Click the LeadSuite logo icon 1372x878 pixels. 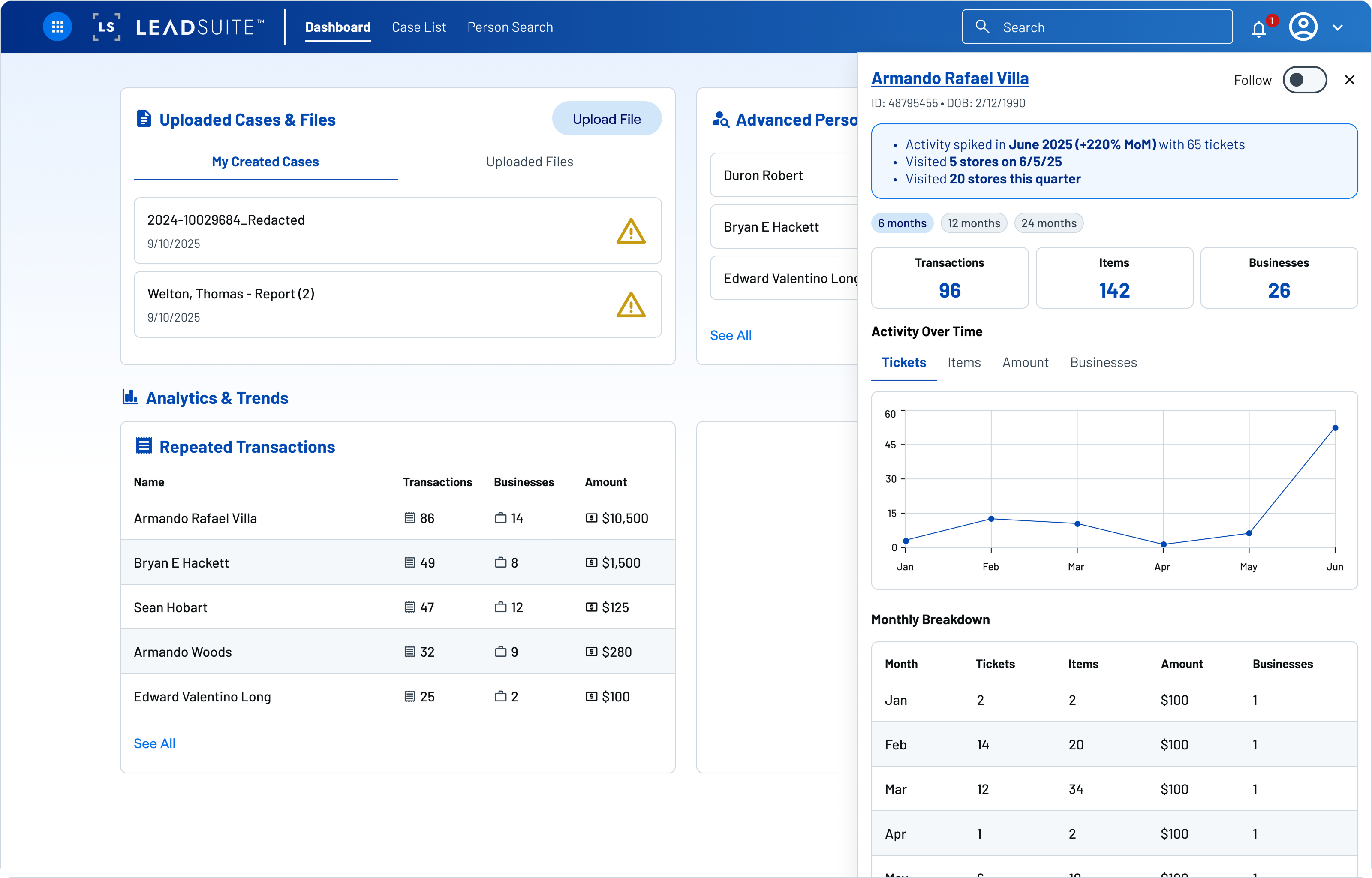[x=106, y=27]
